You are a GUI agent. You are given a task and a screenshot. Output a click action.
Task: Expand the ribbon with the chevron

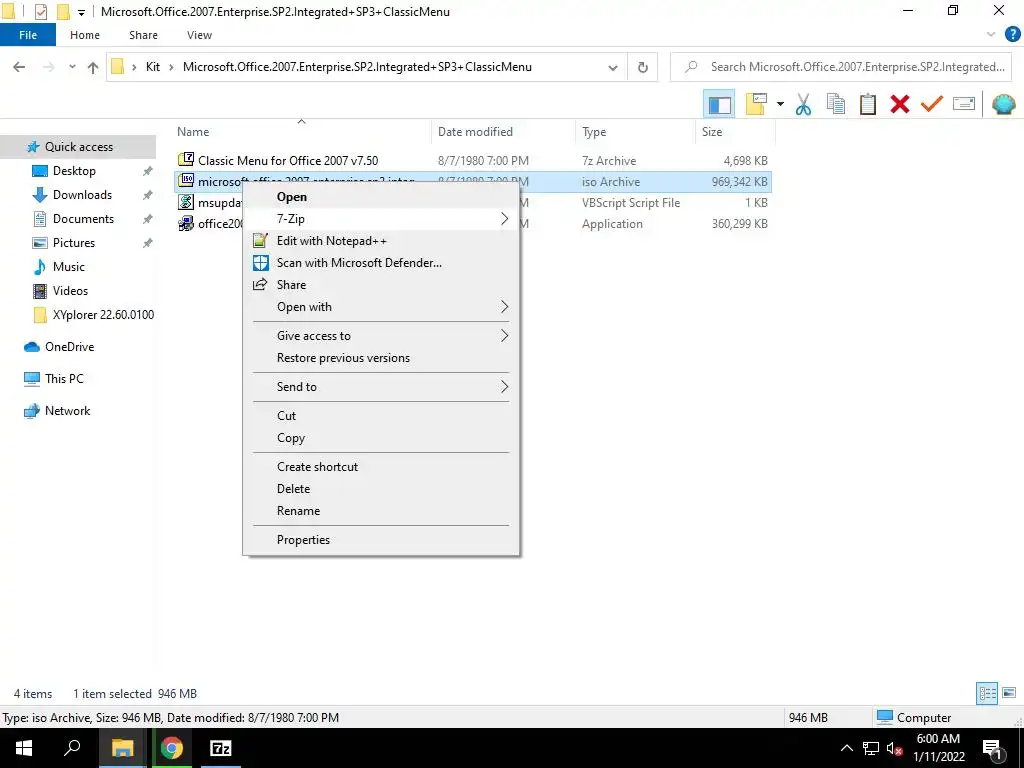click(x=991, y=35)
